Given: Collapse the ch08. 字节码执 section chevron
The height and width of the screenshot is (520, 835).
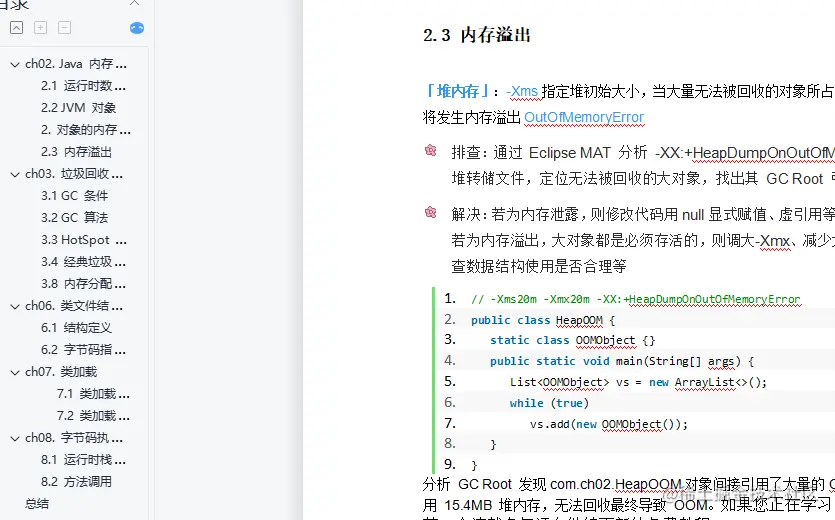Looking at the screenshot, I should coord(15,438).
